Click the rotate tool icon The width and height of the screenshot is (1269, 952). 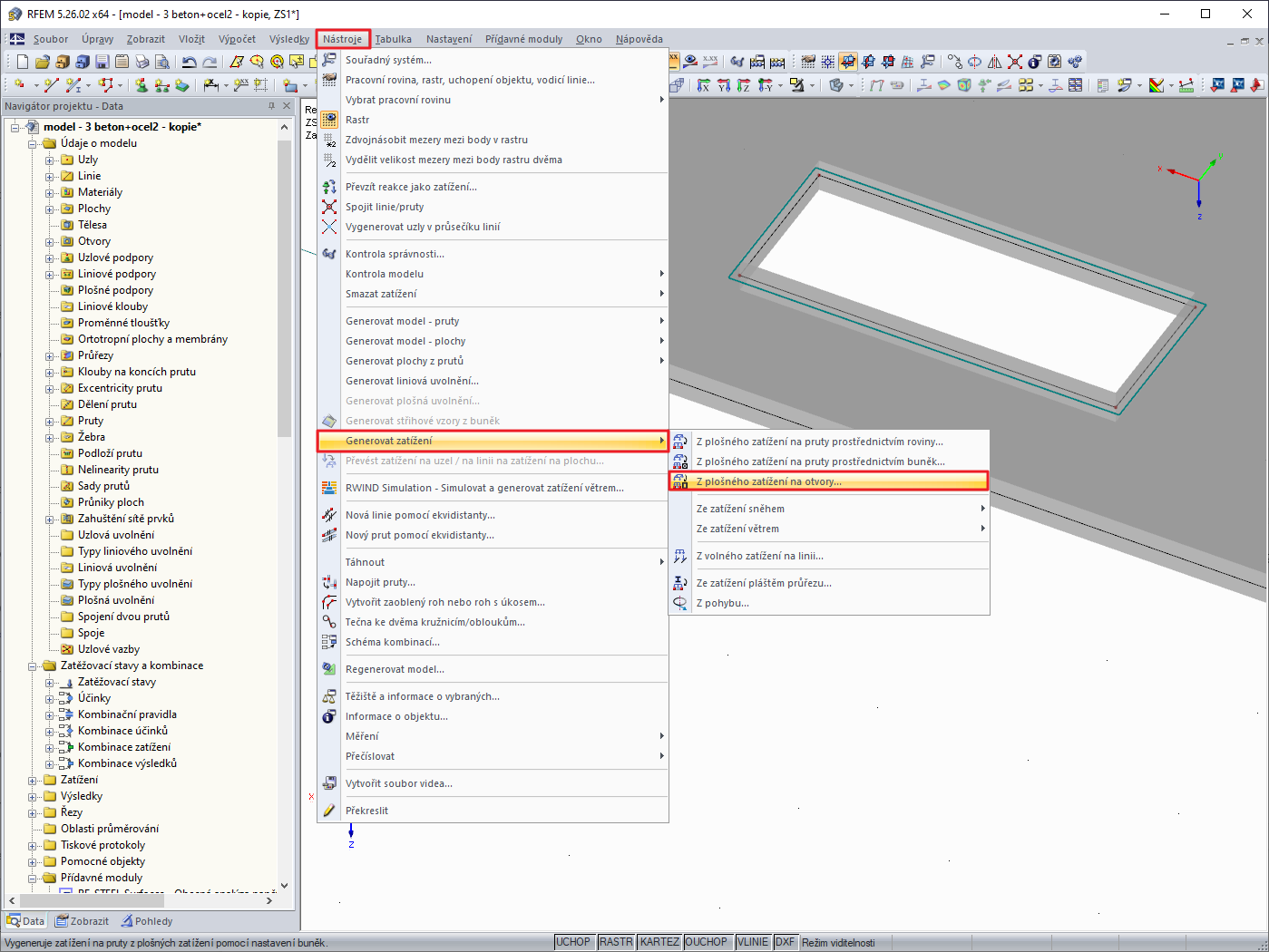click(x=975, y=62)
